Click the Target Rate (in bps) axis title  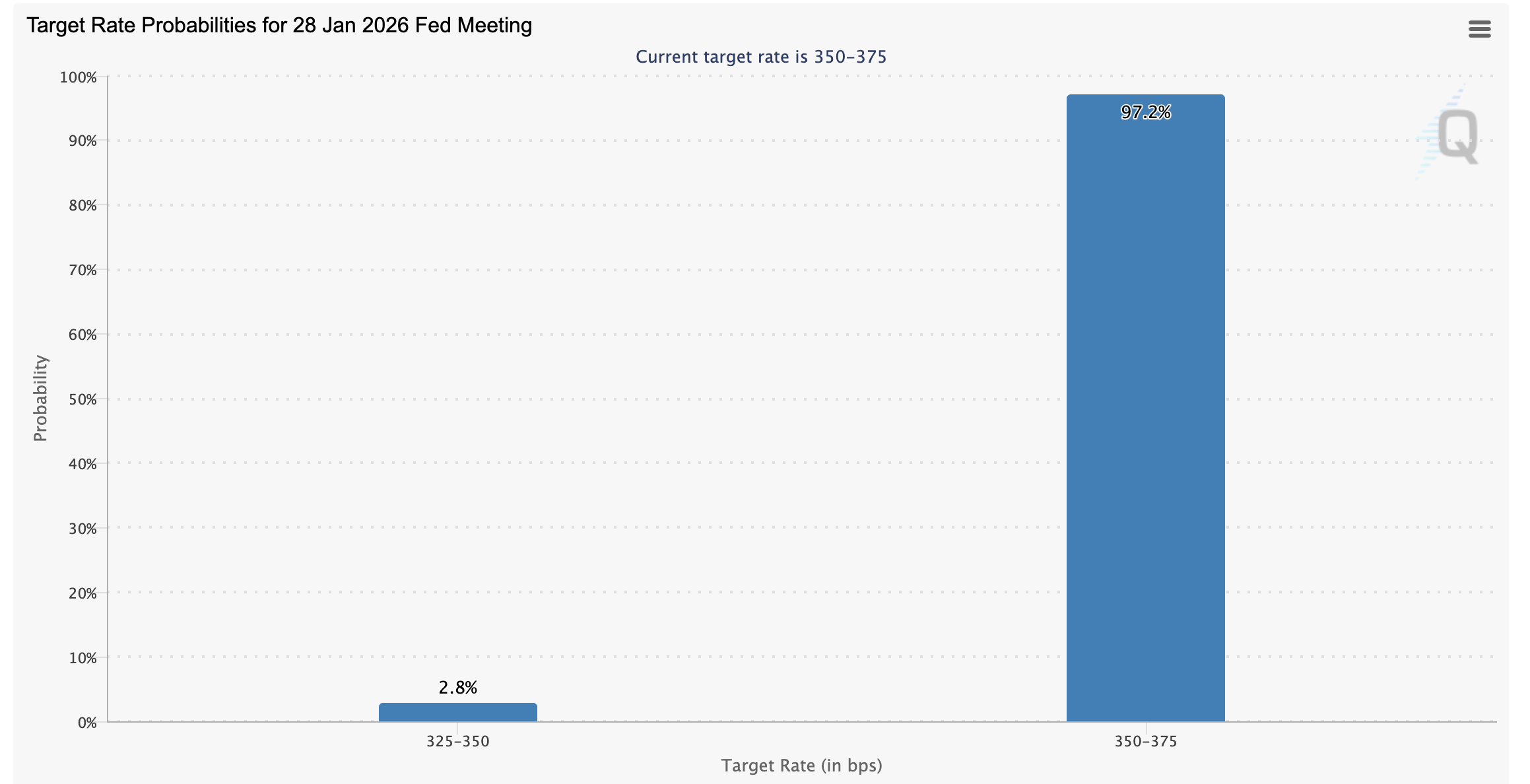803,766
